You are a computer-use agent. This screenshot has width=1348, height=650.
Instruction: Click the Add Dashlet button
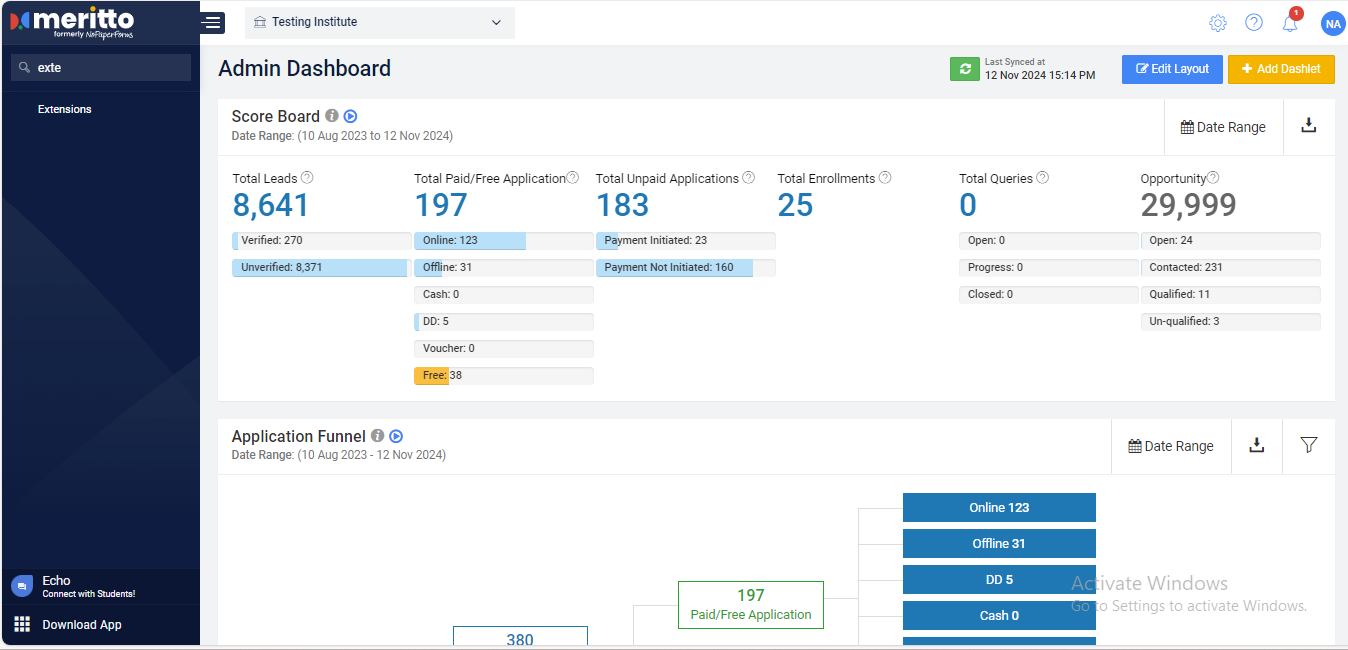click(1280, 69)
